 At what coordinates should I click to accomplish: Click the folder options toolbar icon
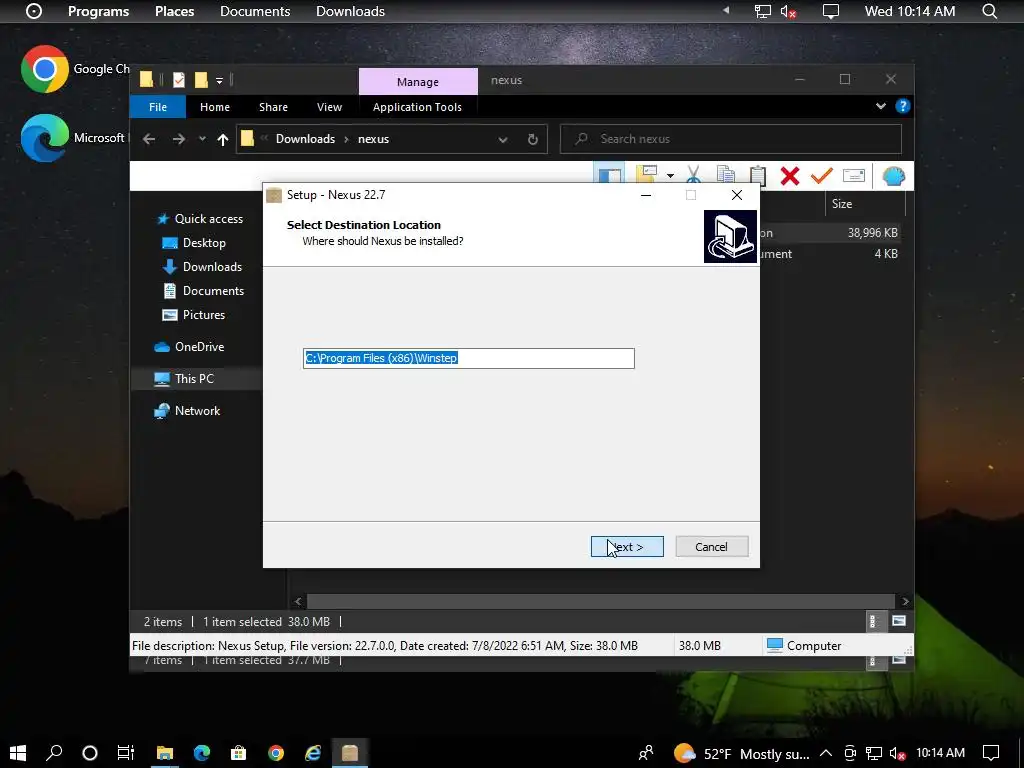pyautogui.click(x=647, y=174)
